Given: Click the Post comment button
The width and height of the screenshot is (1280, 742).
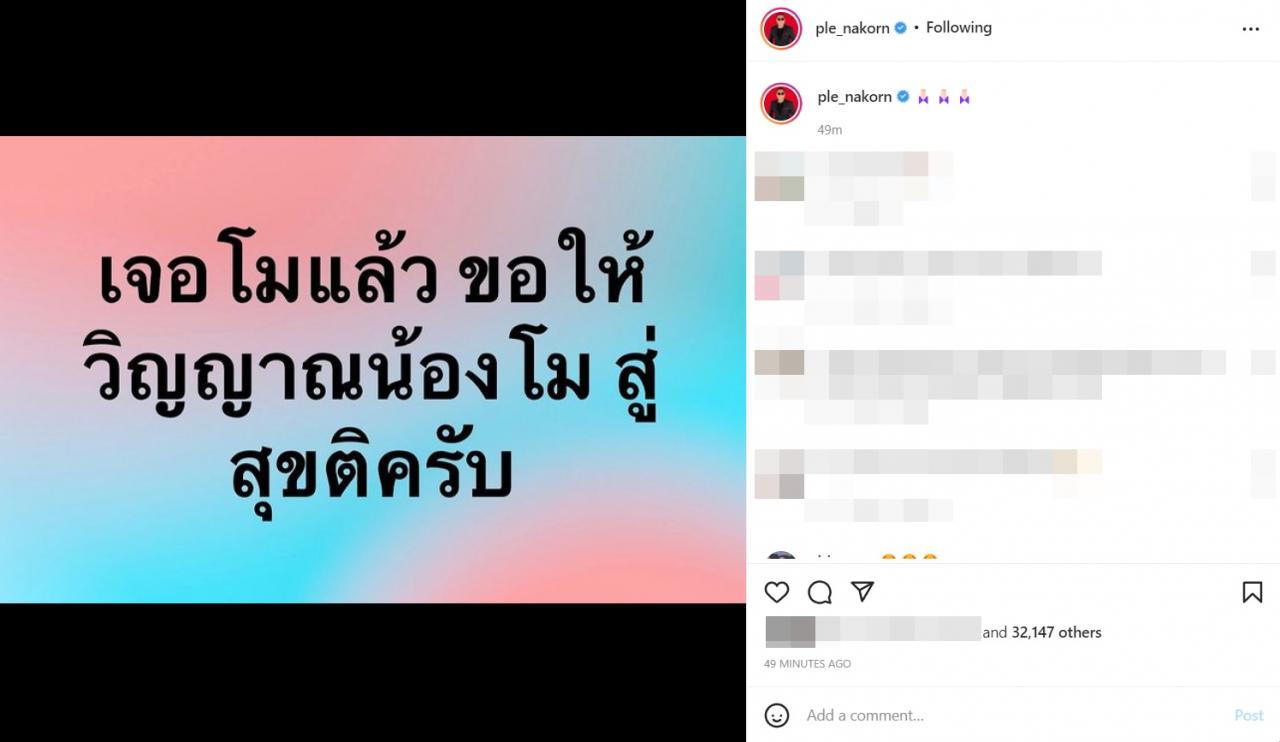Looking at the screenshot, I should coord(1249,715).
